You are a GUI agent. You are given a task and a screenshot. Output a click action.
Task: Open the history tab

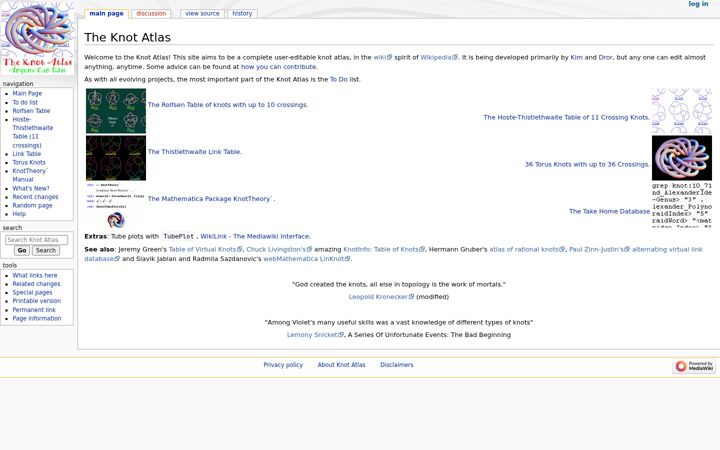coord(242,14)
